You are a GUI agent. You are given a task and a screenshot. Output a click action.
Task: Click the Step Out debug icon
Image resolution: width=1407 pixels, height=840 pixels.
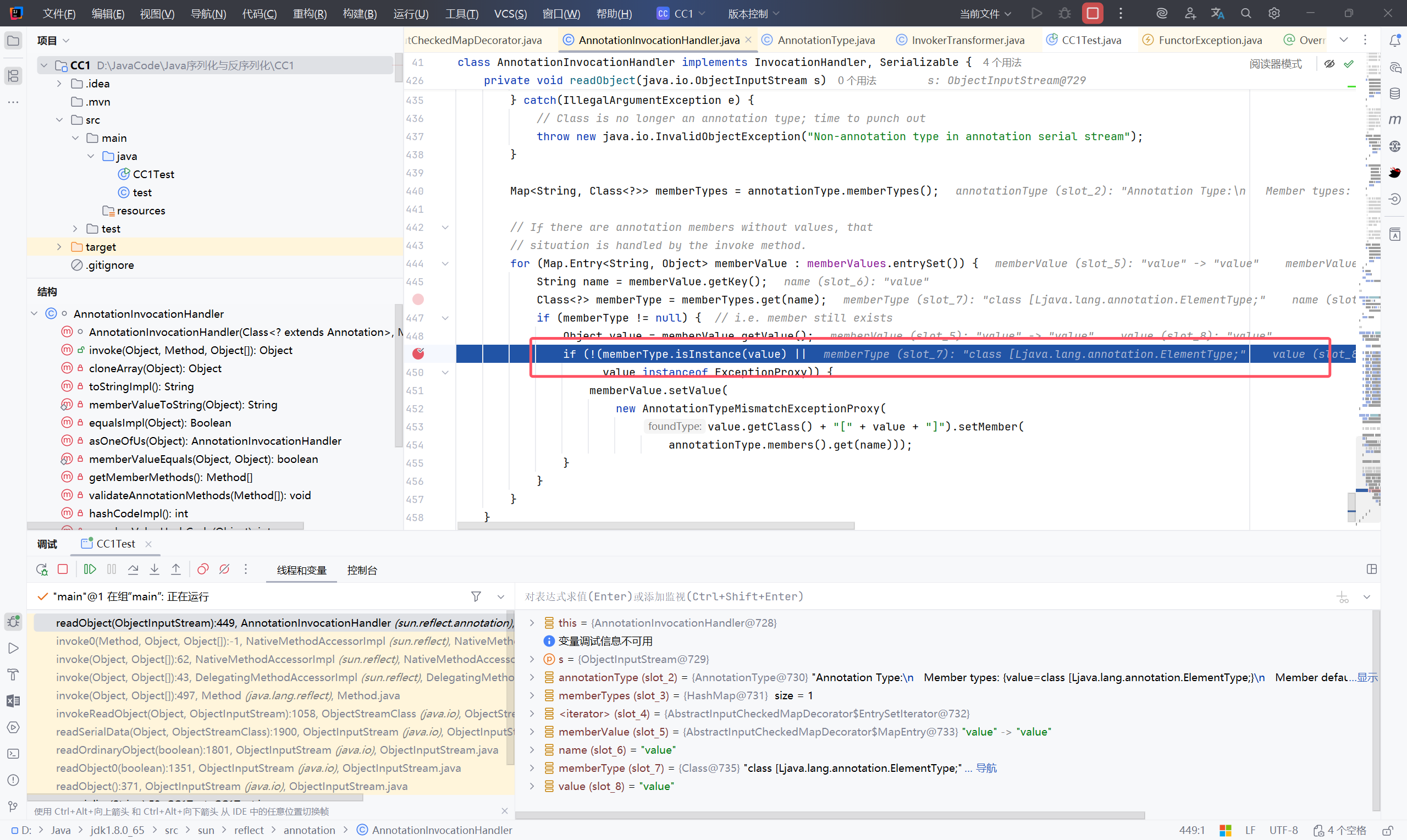pos(176,570)
